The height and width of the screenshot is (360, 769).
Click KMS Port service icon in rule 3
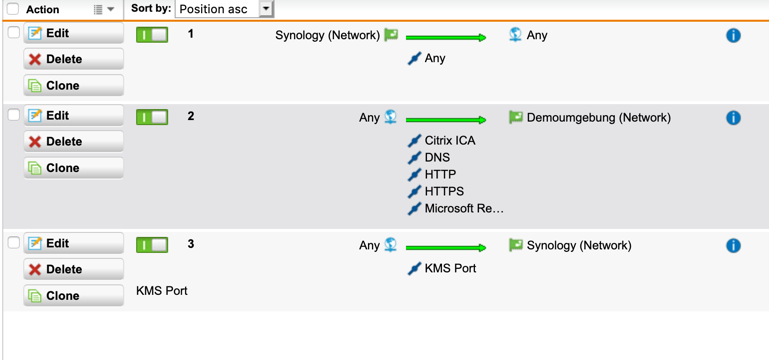(x=414, y=269)
